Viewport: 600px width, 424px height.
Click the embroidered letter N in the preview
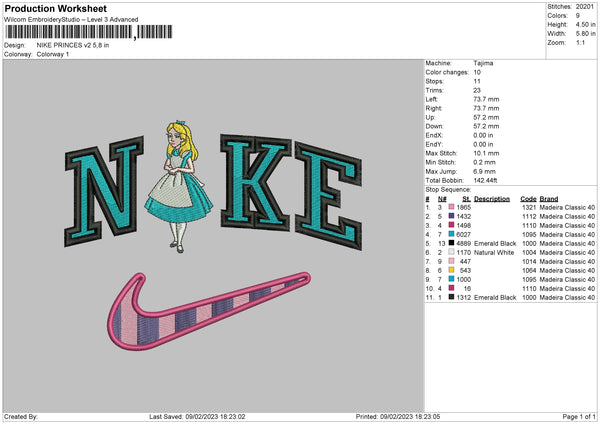coord(104,191)
